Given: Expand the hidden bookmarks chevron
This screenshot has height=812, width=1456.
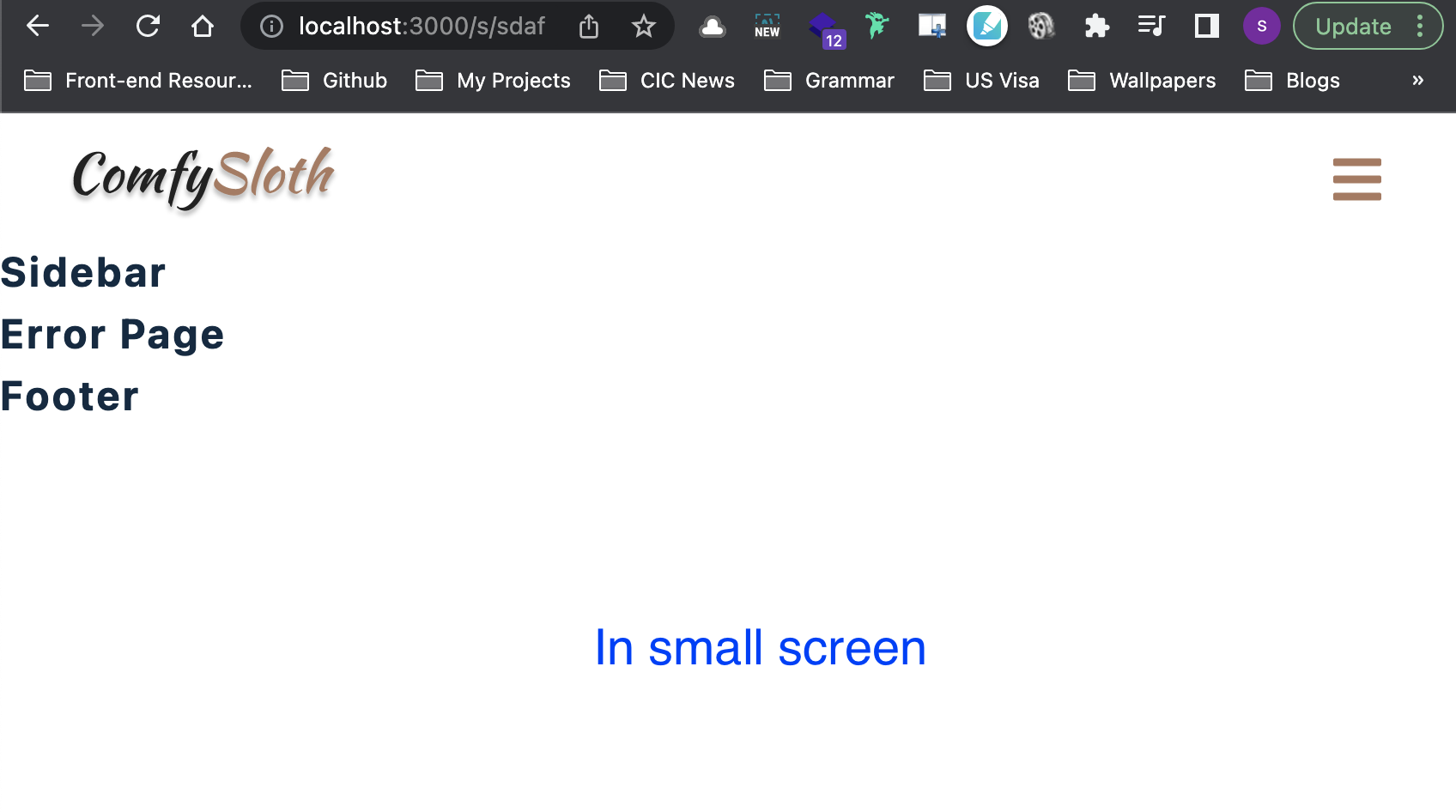Looking at the screenshot, I should coord(1417,81).
